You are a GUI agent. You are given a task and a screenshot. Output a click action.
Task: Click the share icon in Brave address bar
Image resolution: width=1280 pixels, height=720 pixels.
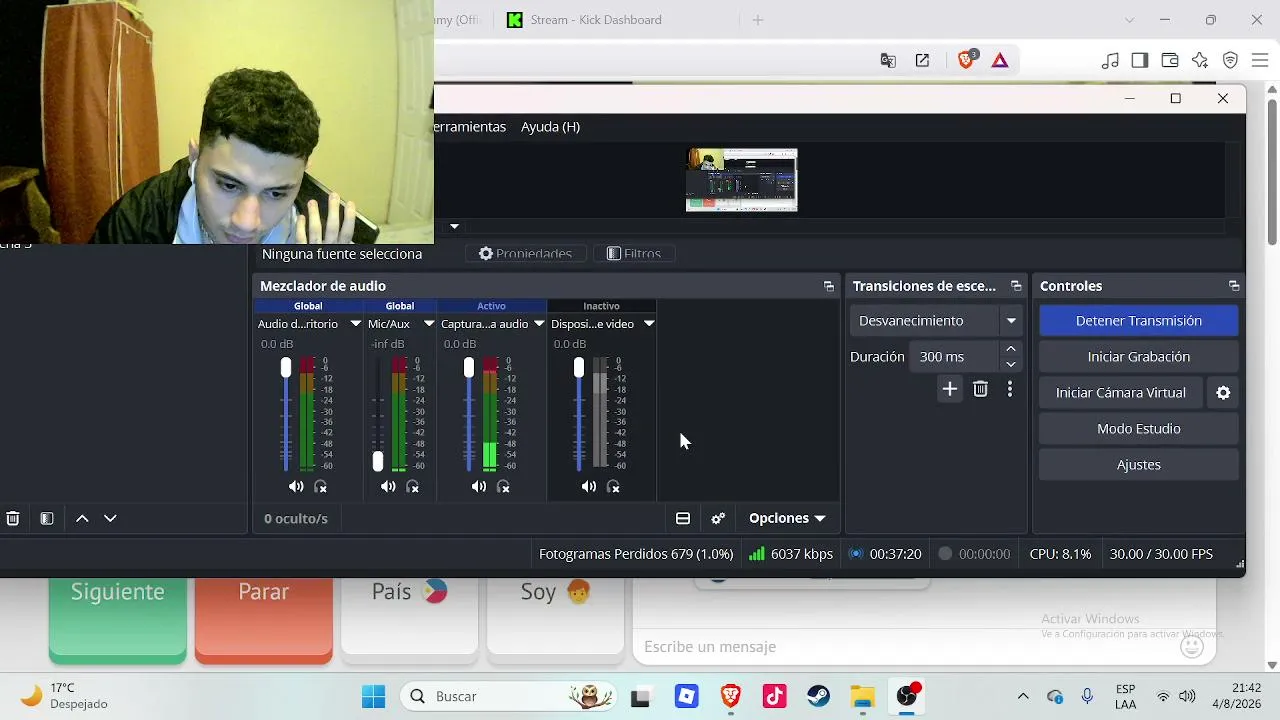(922, 61)
